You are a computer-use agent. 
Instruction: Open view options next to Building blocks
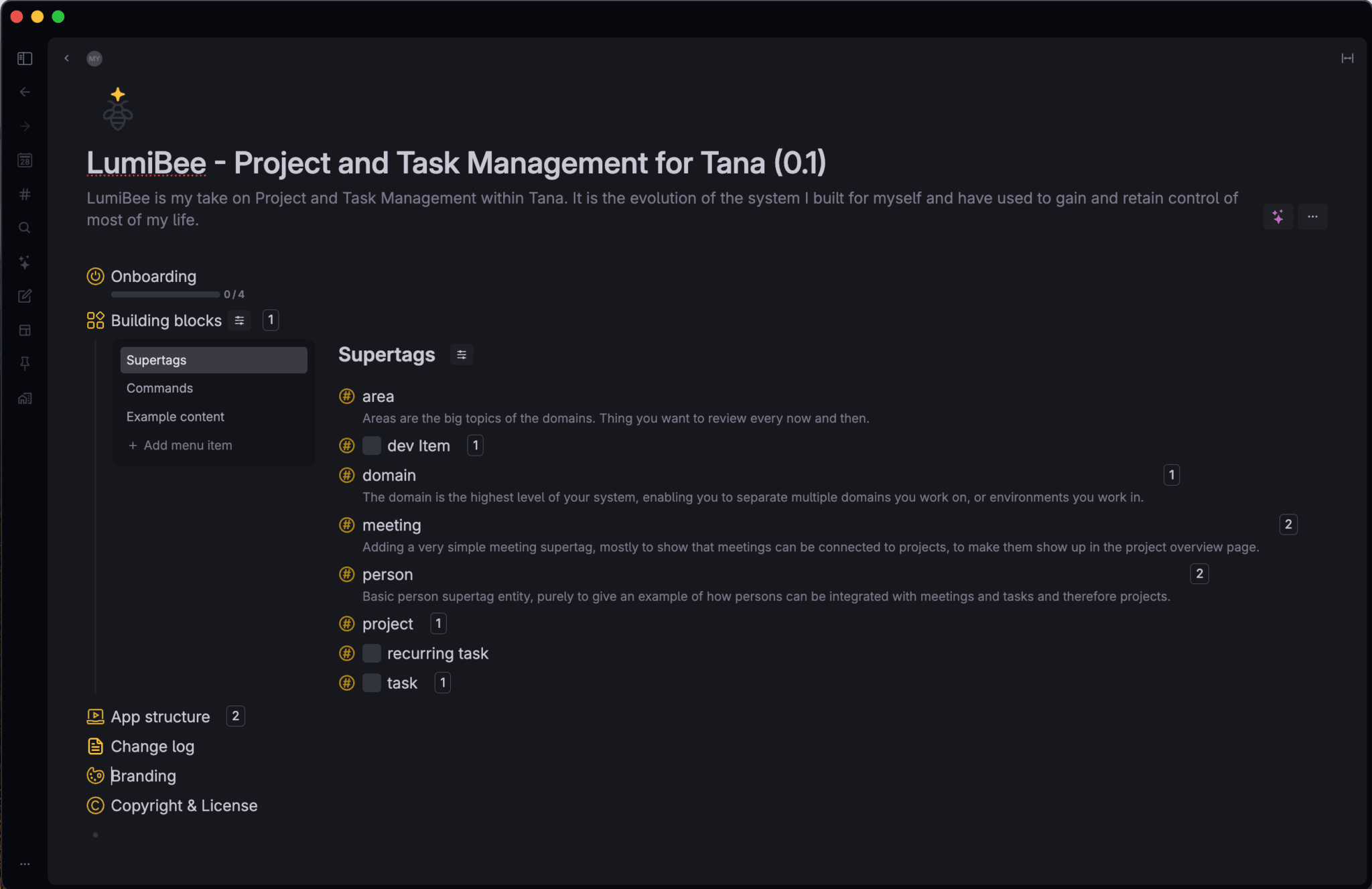pyautogui.click(x=239, y=320)
